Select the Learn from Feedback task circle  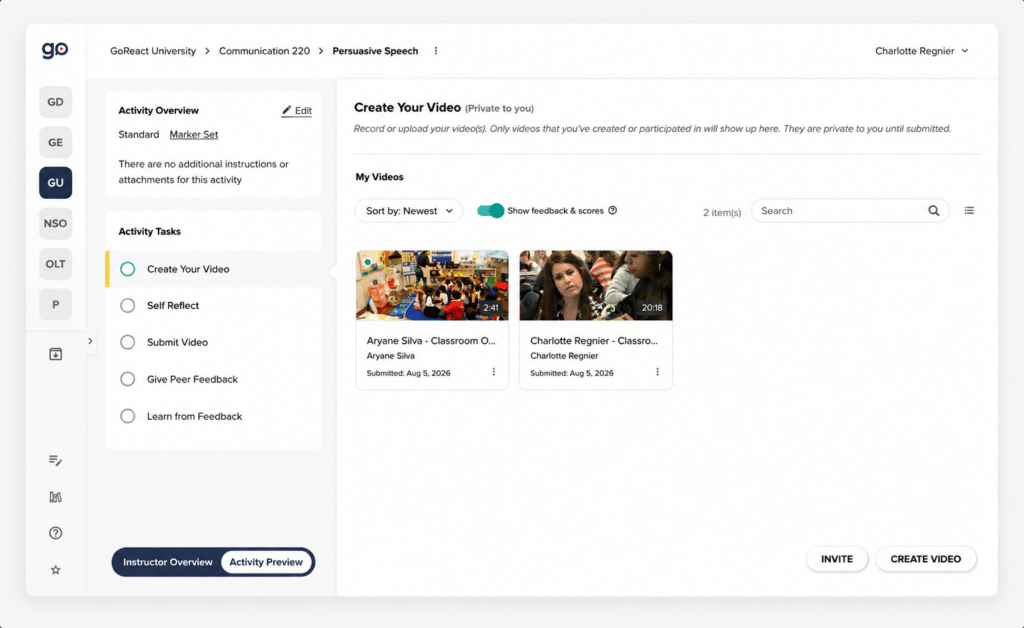point(127,416)
